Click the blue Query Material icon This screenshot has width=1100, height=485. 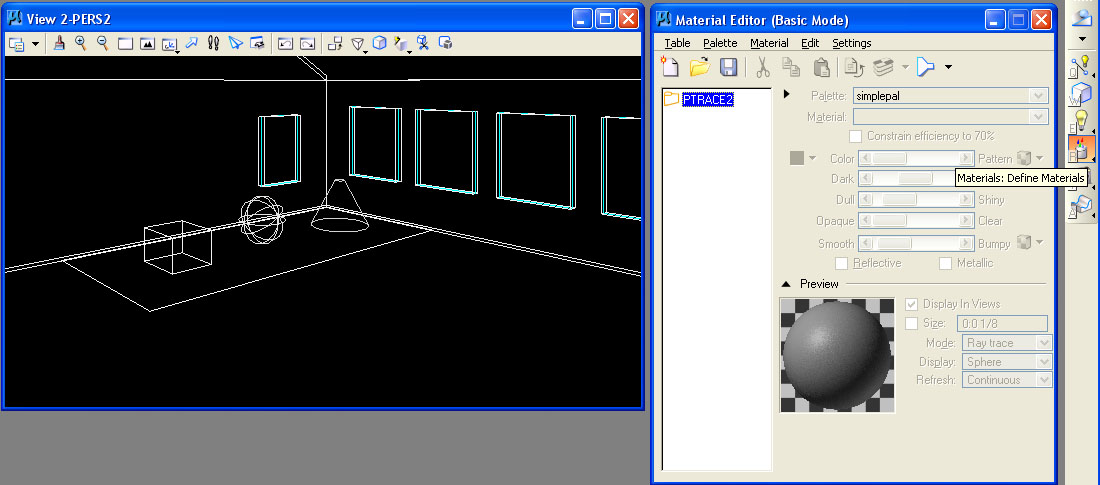click(x=926, y=67)
